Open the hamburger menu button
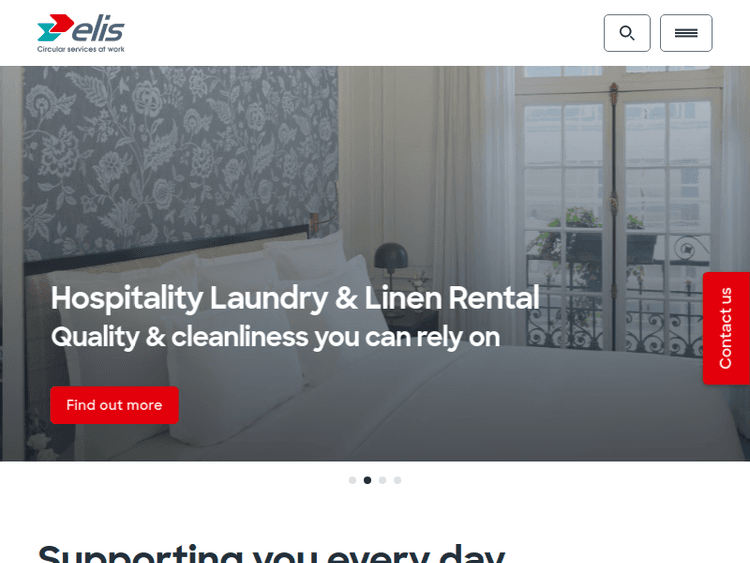The image size is (750, 563). 686,33
